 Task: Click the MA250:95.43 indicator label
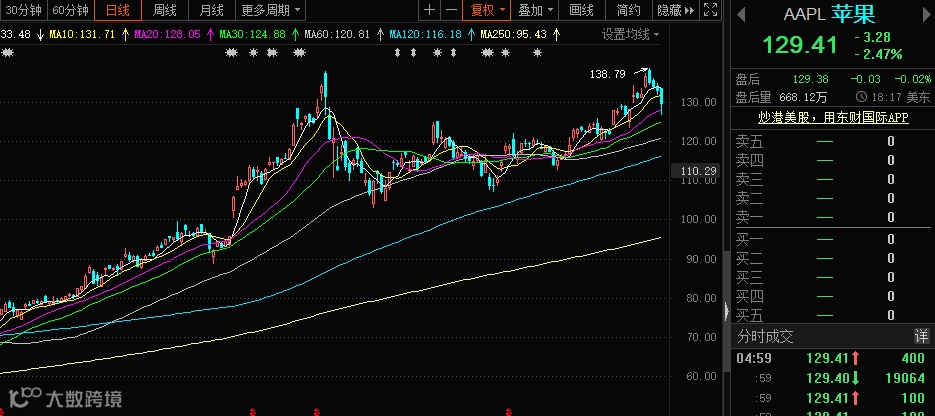point(513,35)
